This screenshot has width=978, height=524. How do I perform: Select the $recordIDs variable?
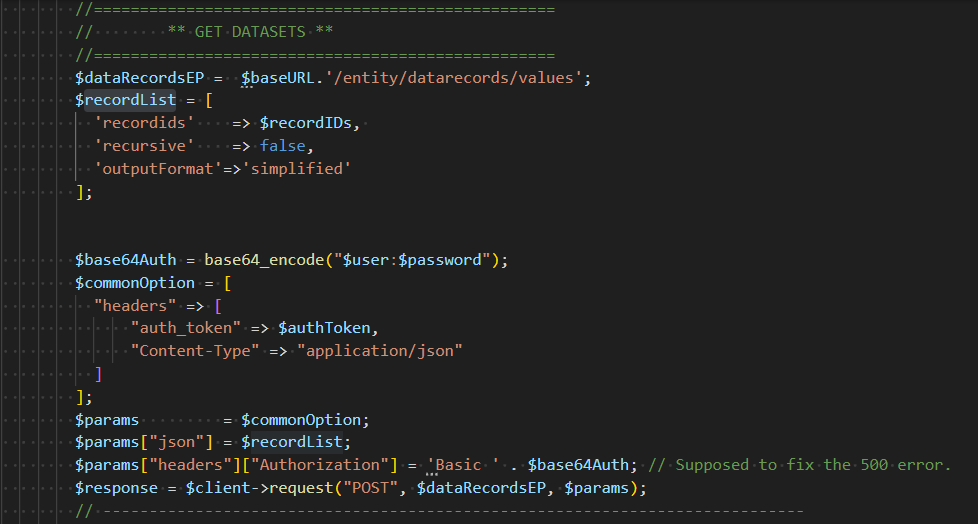(306, 123)
